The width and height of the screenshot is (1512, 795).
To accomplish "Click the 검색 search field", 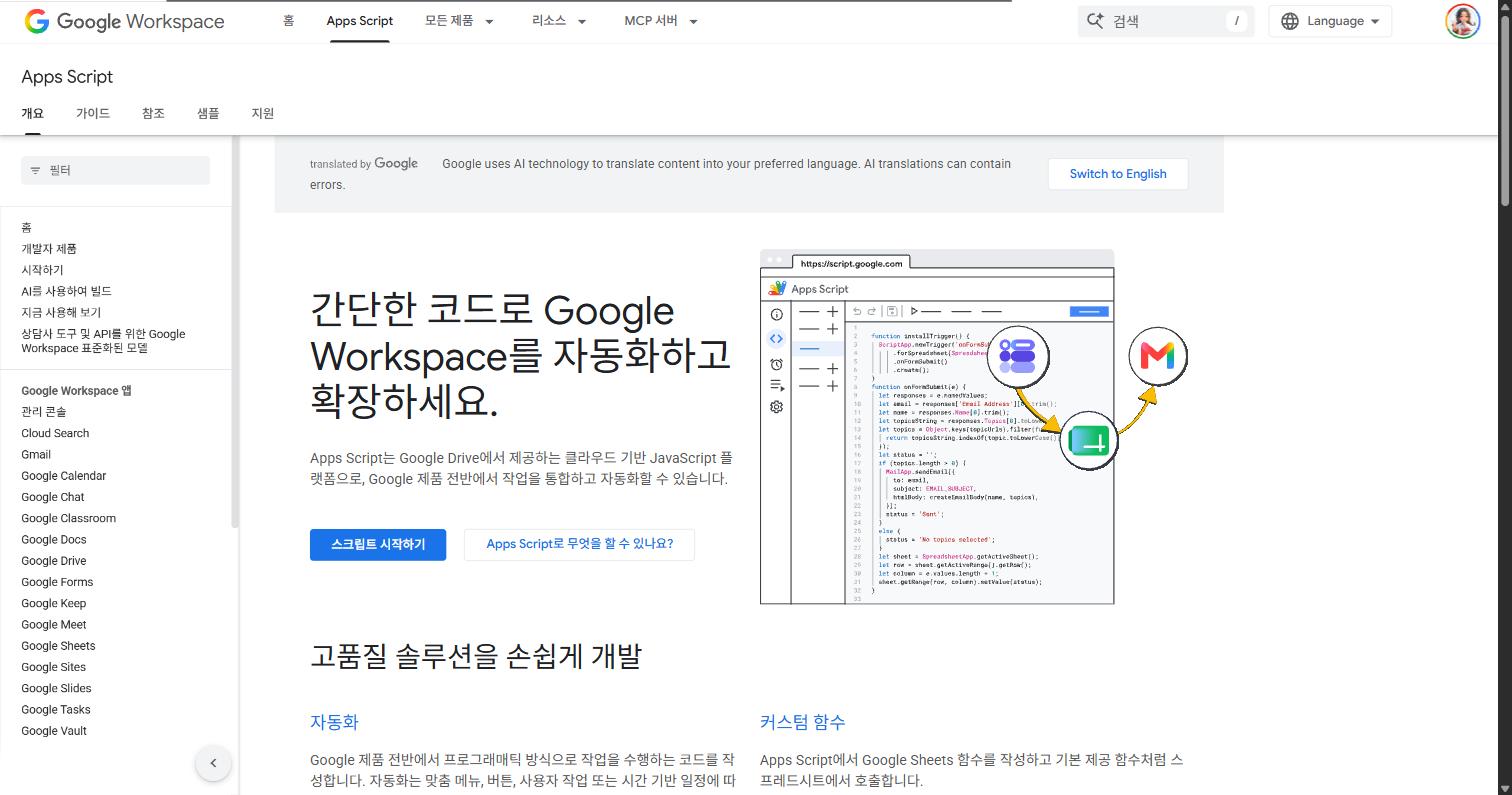I will tap(1166, 21).
